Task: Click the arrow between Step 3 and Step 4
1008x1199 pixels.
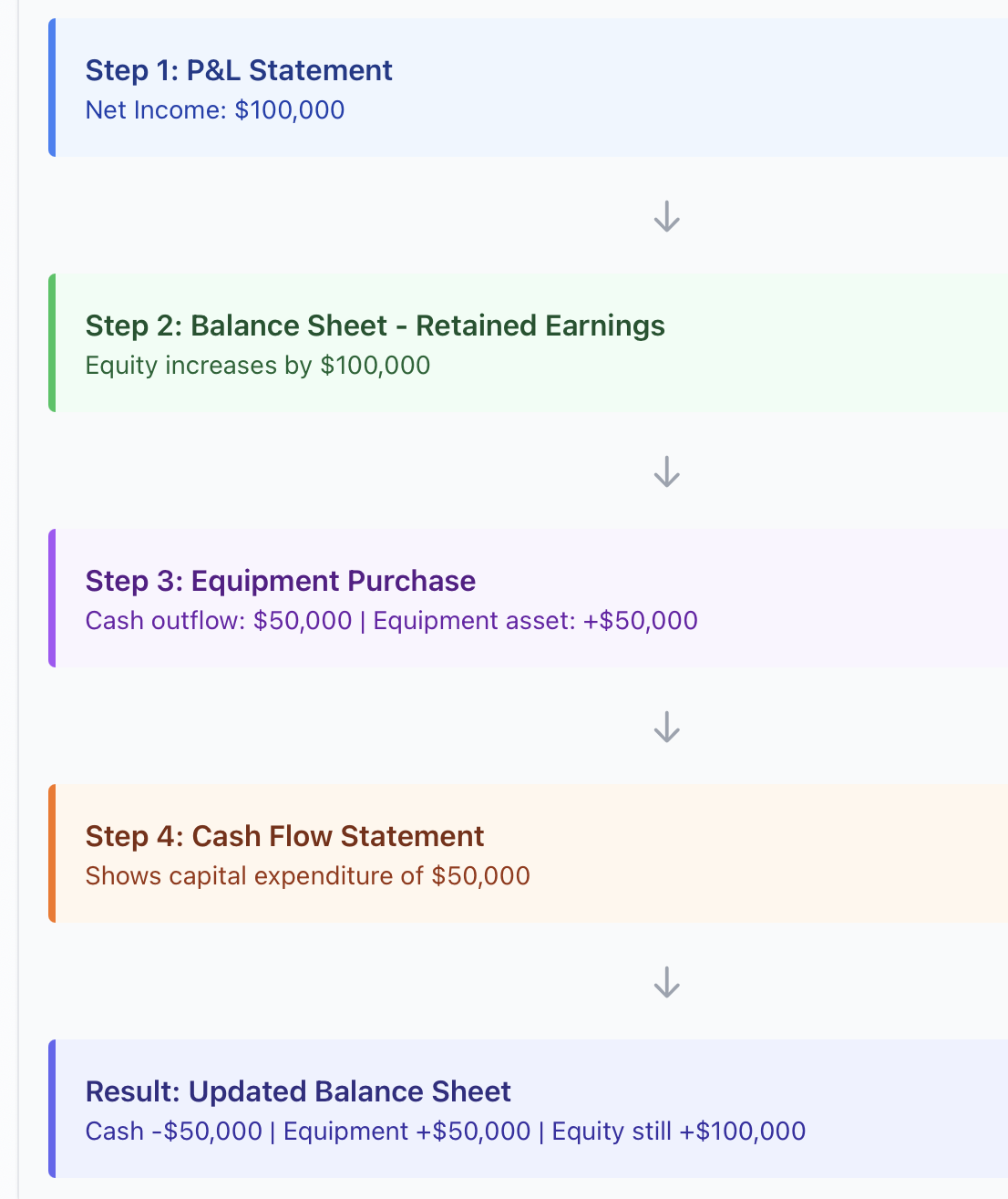Action: [667, 727]
